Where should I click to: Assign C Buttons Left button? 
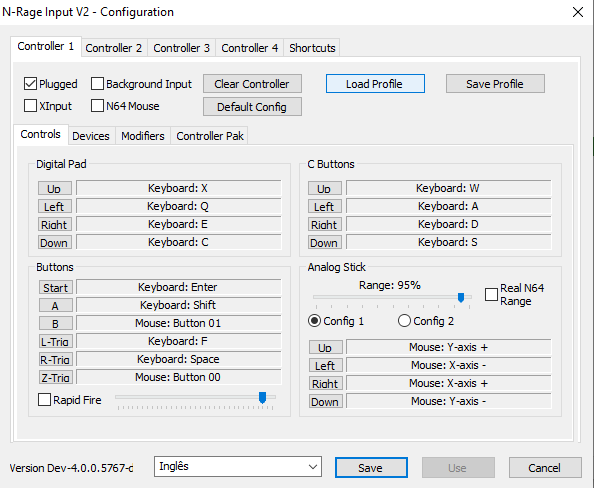click(x=325, y=206)
